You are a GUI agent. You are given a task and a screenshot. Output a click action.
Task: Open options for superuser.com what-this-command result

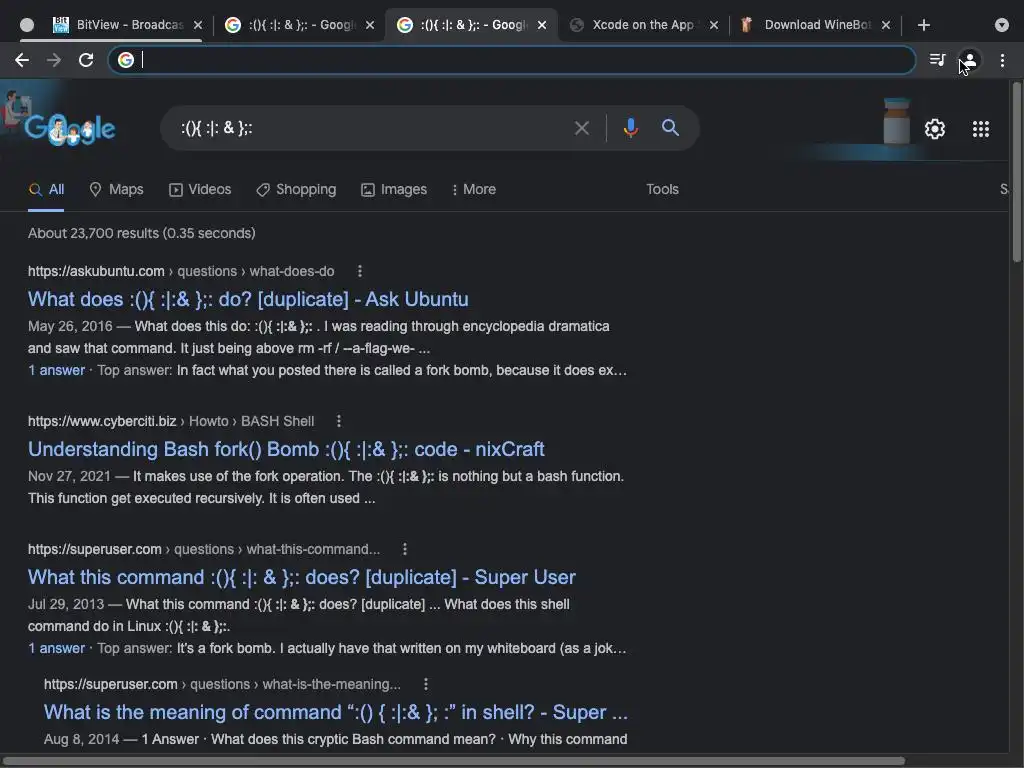click(405, 549)
